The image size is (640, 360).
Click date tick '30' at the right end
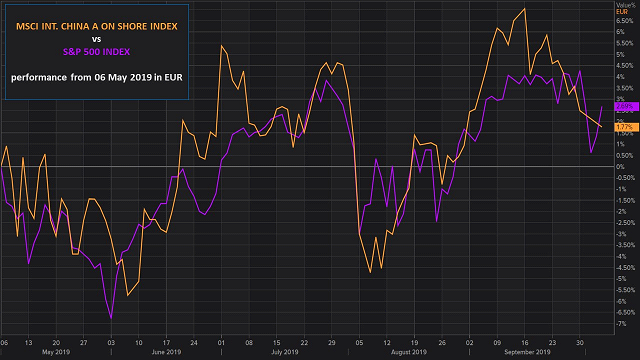580,343
